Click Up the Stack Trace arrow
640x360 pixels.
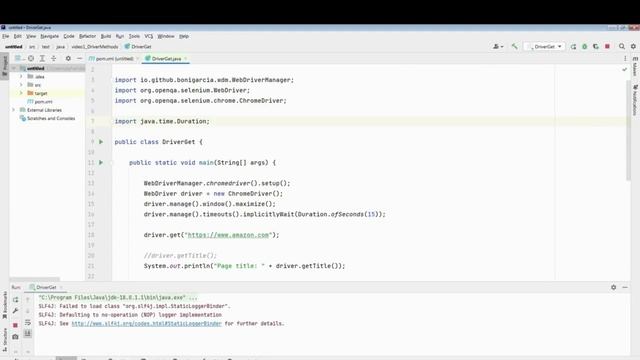pos(28,300)
